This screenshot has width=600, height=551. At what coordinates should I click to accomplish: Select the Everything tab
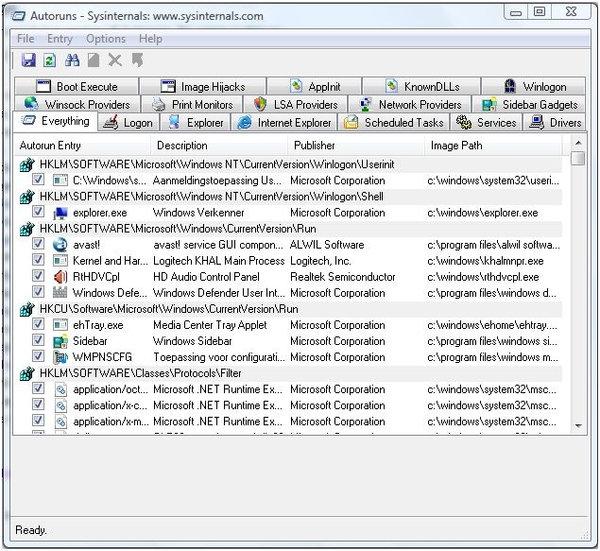[x=55, y=121]
